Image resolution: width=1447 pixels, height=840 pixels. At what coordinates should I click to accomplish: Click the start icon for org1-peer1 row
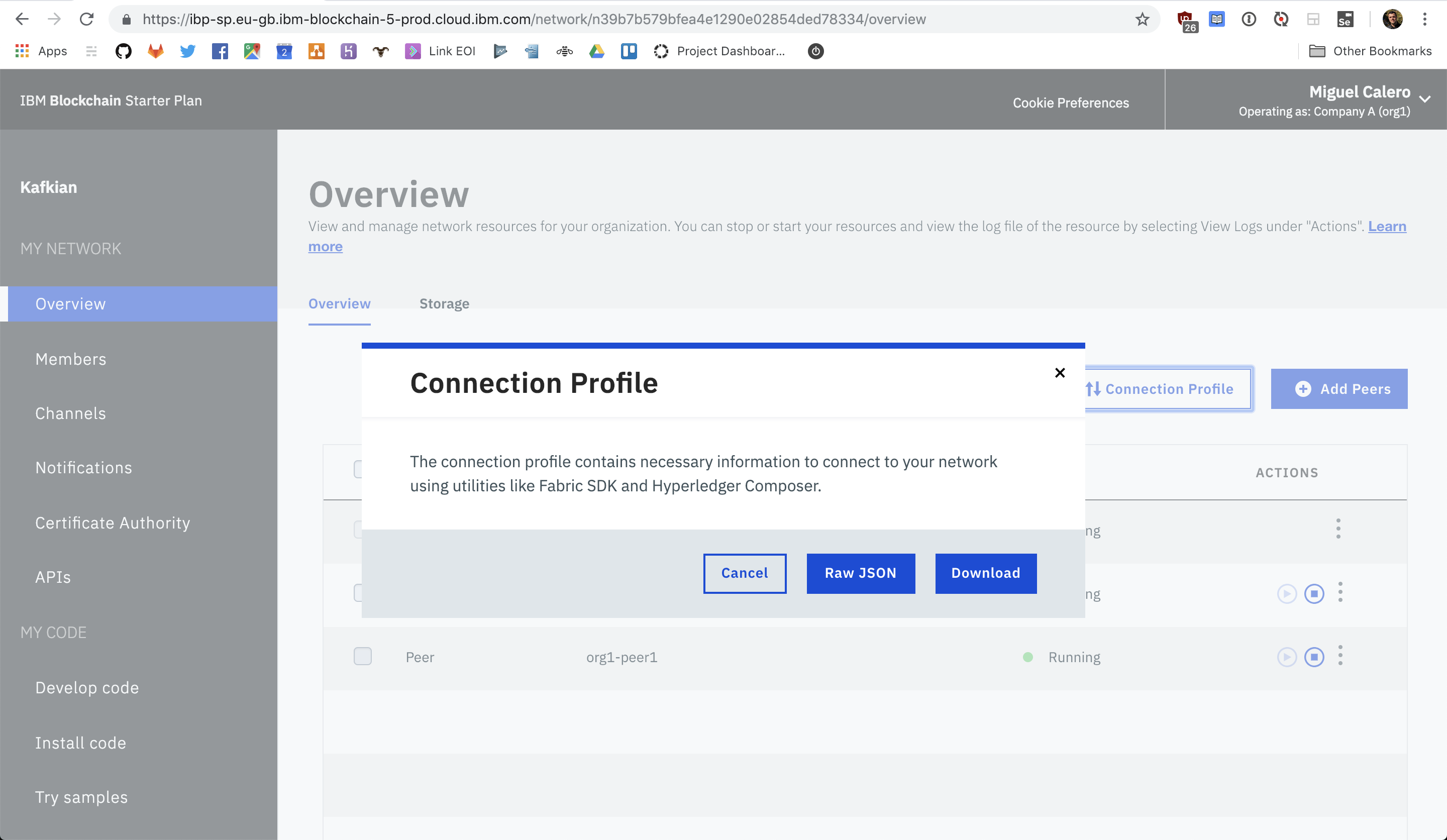[1286, 657]
